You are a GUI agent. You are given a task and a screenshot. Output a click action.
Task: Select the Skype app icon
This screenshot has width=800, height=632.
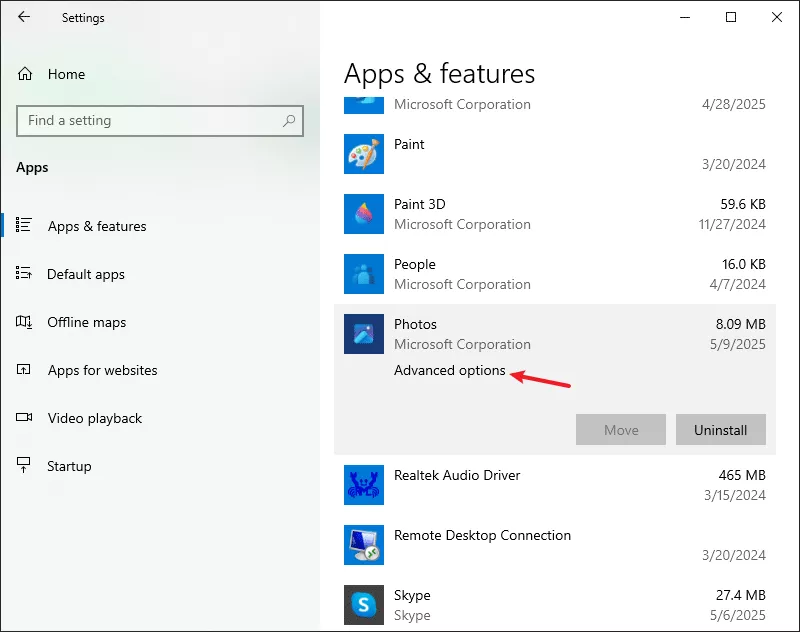pyautogui.click(x=364, y=605)
